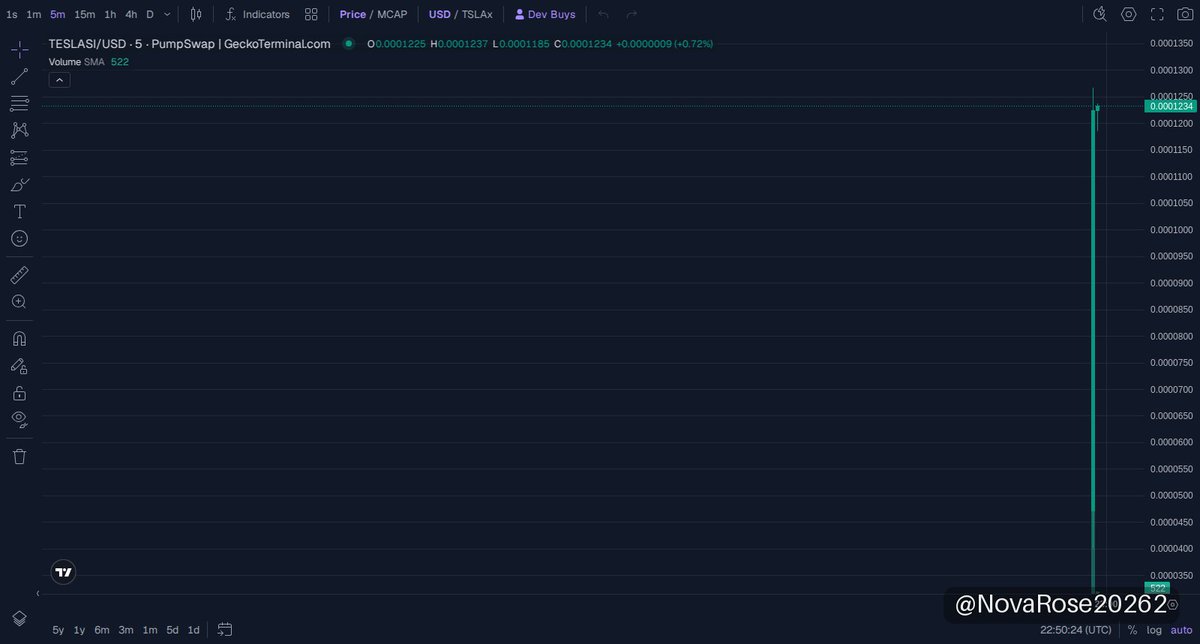Open quick search in the top-right toolbar

tap(1101, 14)
